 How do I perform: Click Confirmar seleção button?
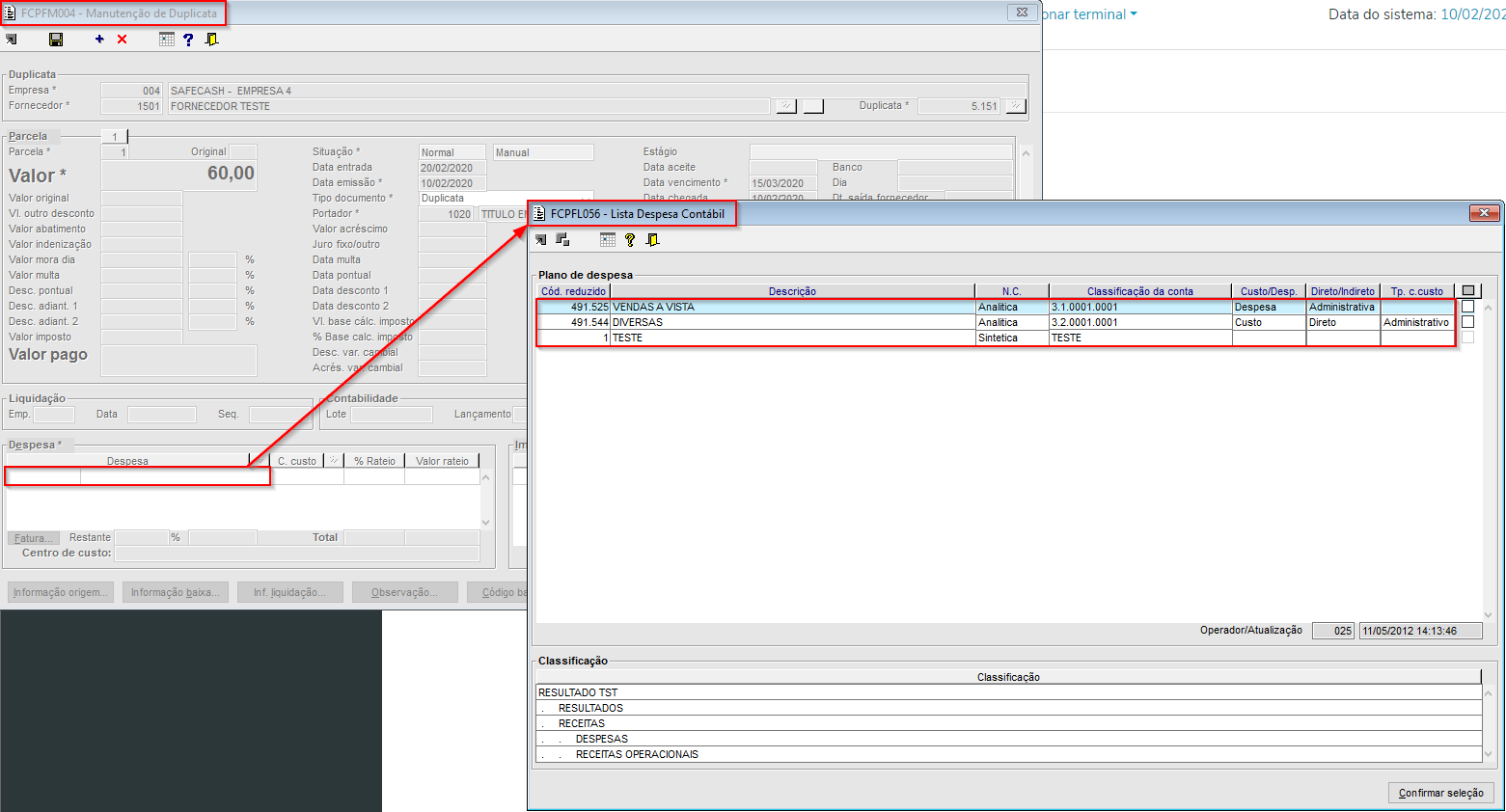click(x=1441, y=793)
